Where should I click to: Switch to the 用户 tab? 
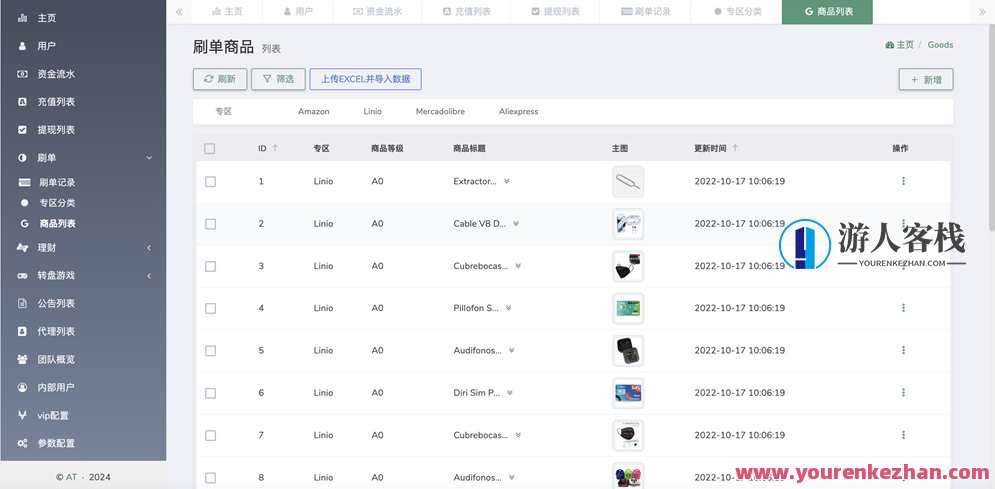pyautogui.click(x=298, y=11)
